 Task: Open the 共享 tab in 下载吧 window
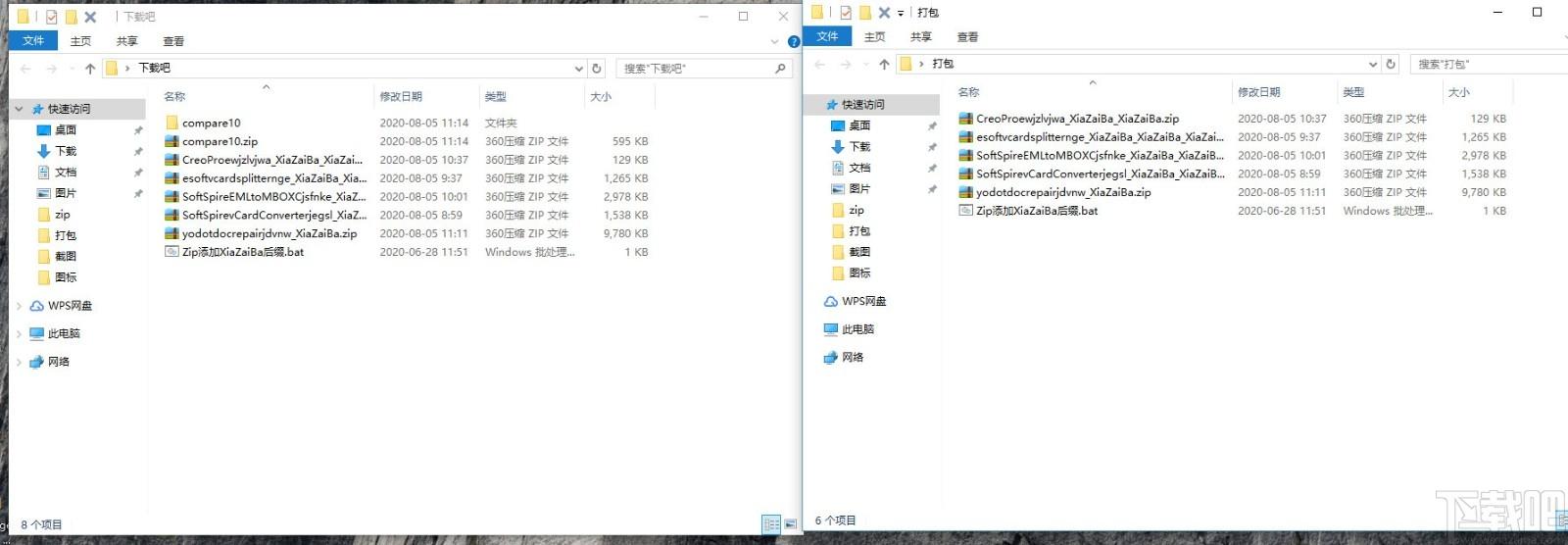click(x=127, y=41)
